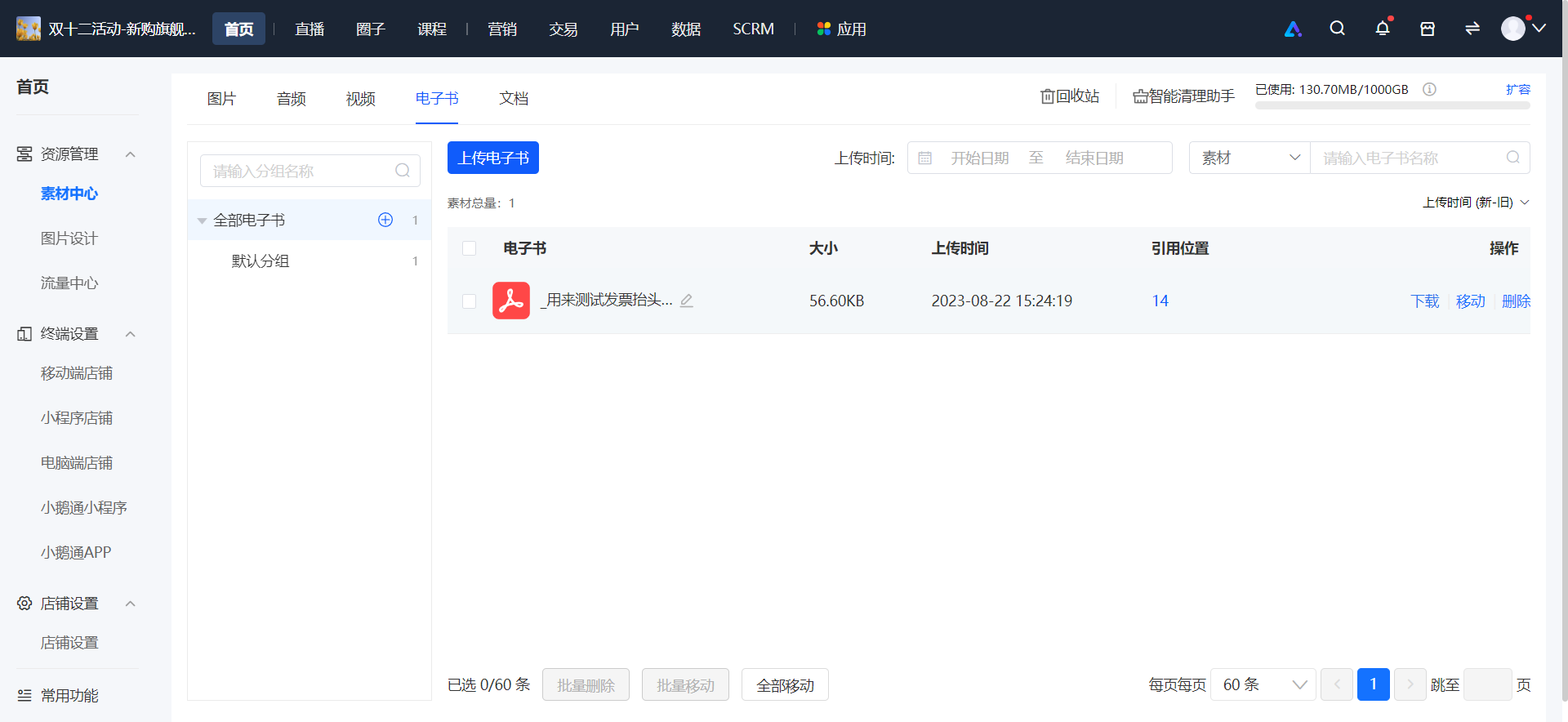Open the notification bell

[1383, 29]
